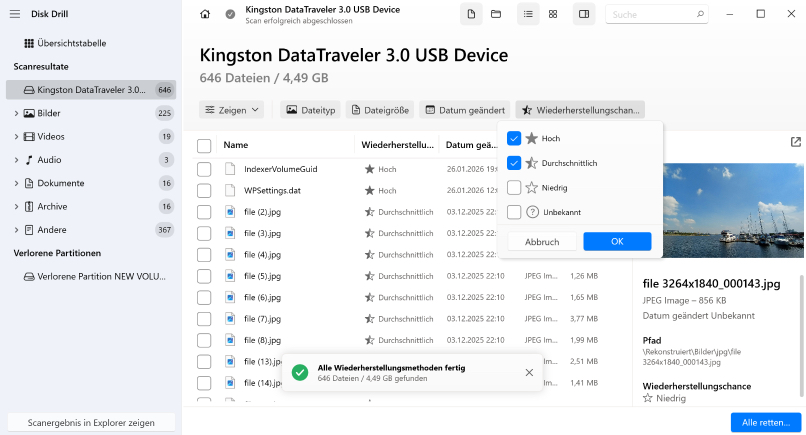Screen dimensions: 806x435
Task: Click the Übersichtstabelle grid icon
Action: point(29,43)
